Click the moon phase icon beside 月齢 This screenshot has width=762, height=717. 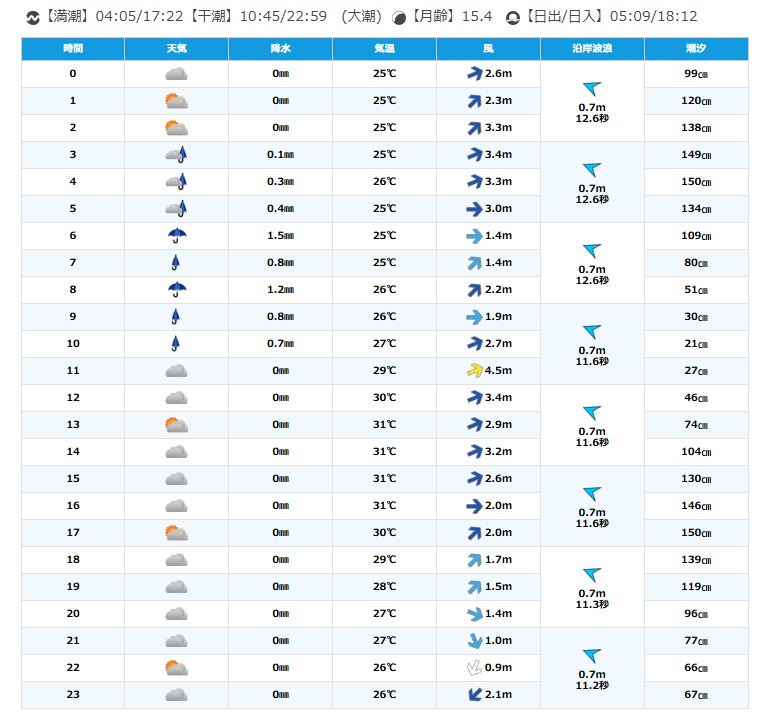coord(399,18)
